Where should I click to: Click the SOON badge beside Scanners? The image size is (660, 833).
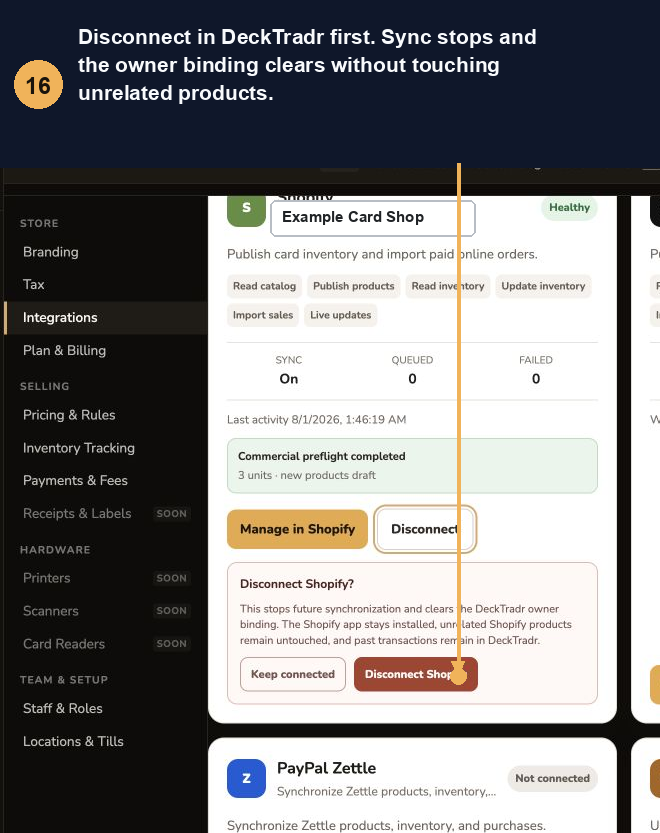(171, 611)
